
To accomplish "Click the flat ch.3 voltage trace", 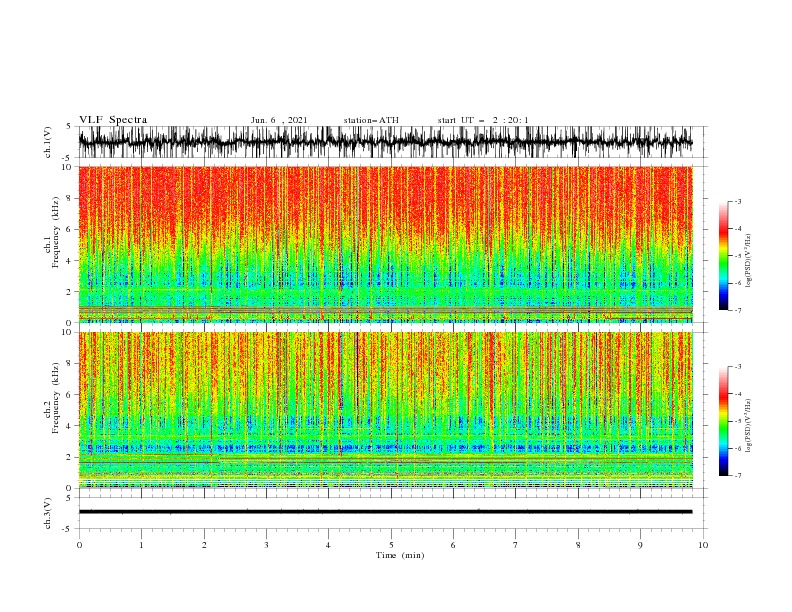I will [385, 512].
